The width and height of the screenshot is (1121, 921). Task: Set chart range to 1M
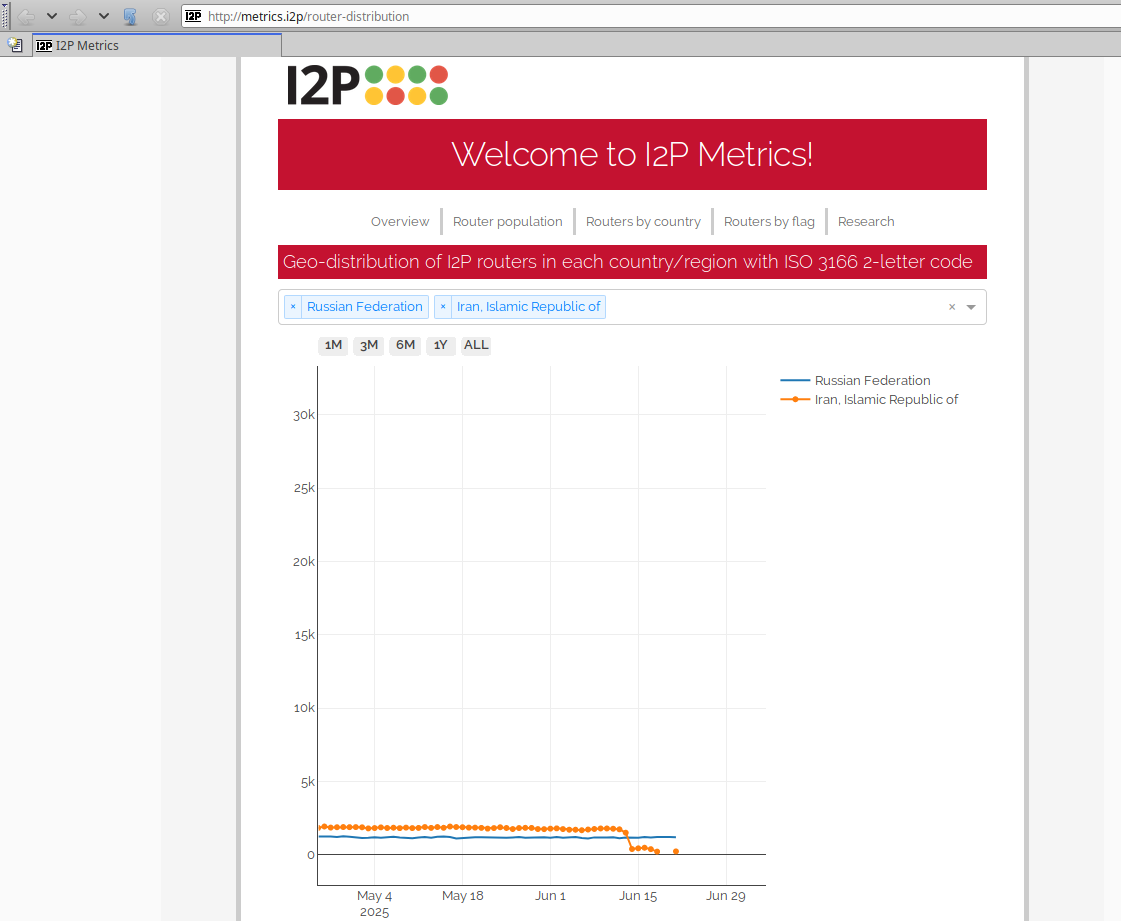pos(333,345)
